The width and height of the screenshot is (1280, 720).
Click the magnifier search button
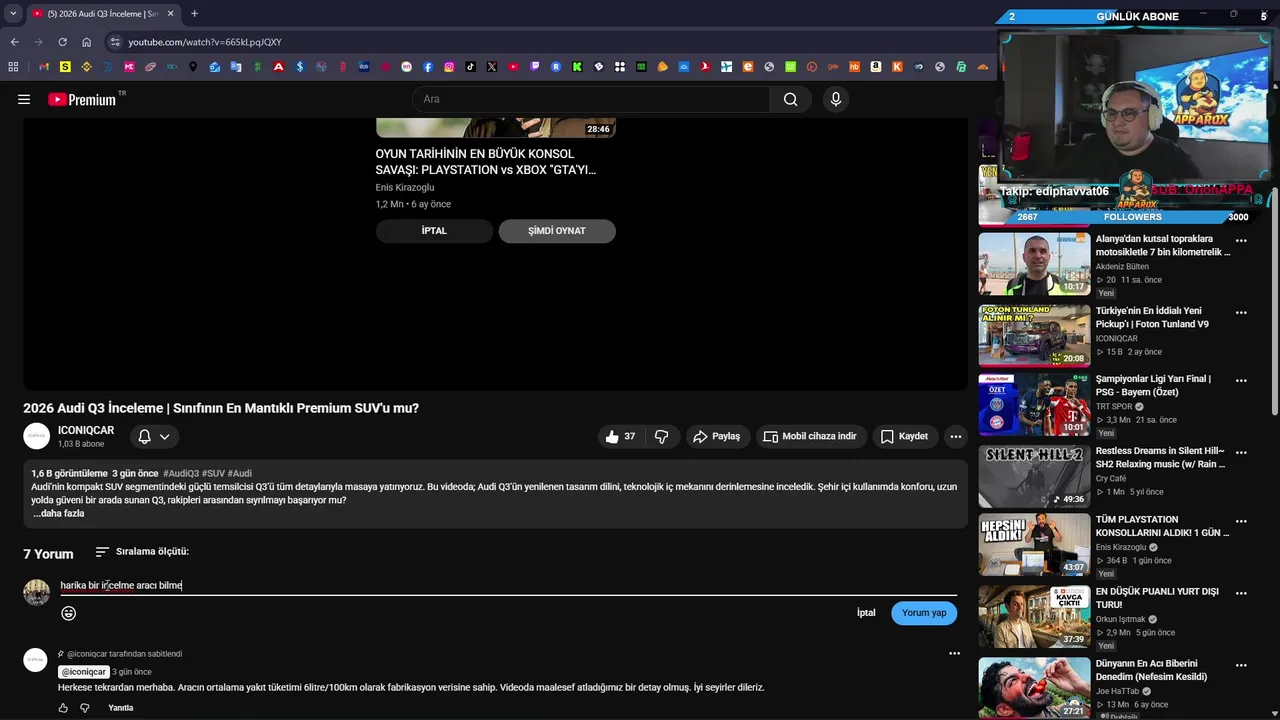coord(790,99)
